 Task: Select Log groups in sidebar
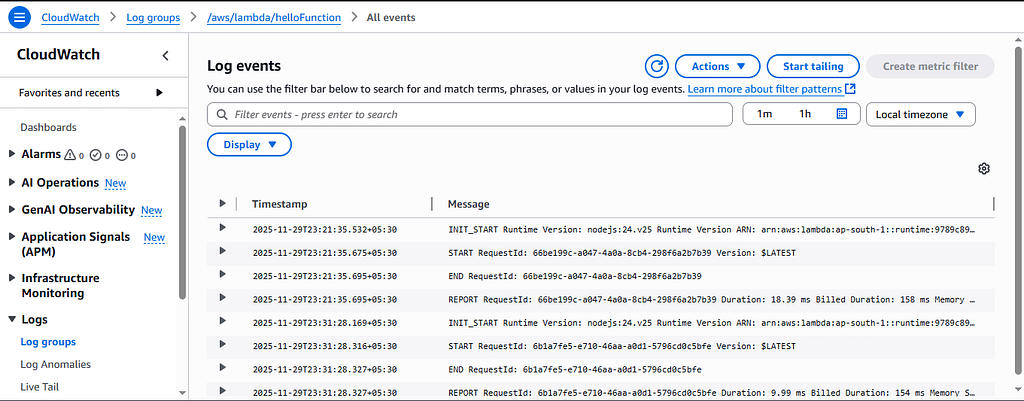(48, 342)
